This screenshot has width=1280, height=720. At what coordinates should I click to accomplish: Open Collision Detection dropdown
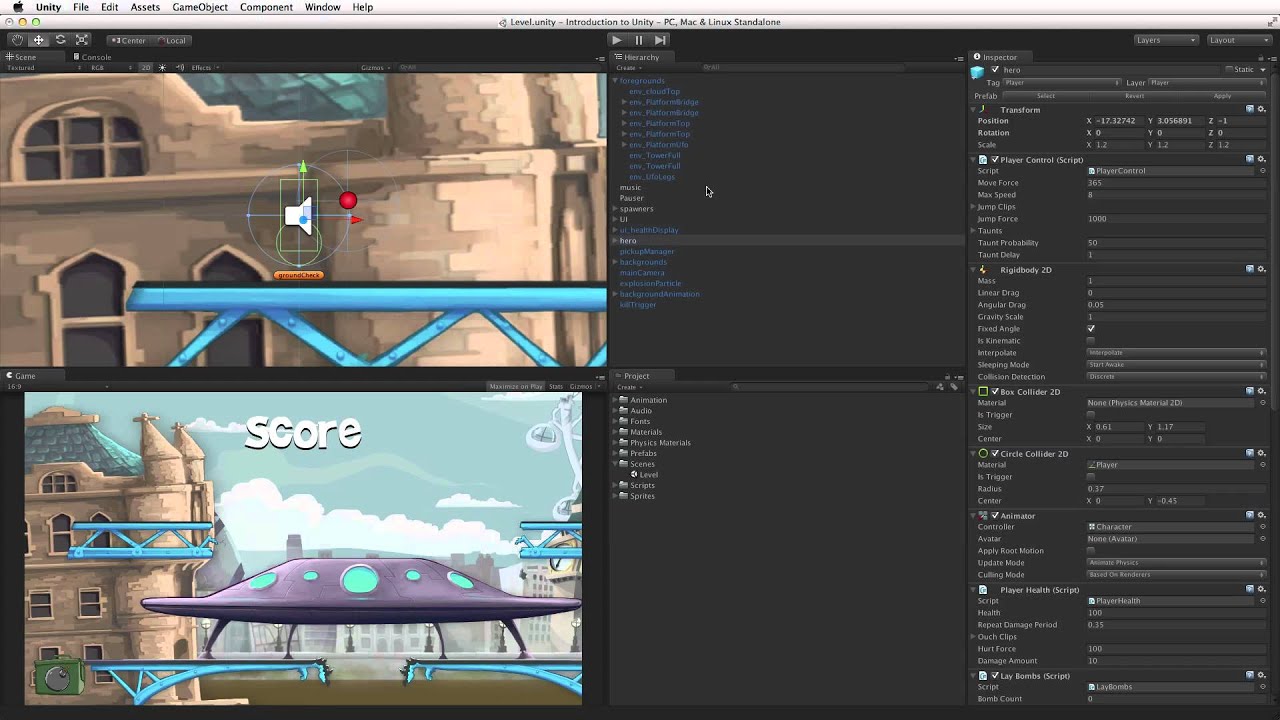coord(1176,377)
